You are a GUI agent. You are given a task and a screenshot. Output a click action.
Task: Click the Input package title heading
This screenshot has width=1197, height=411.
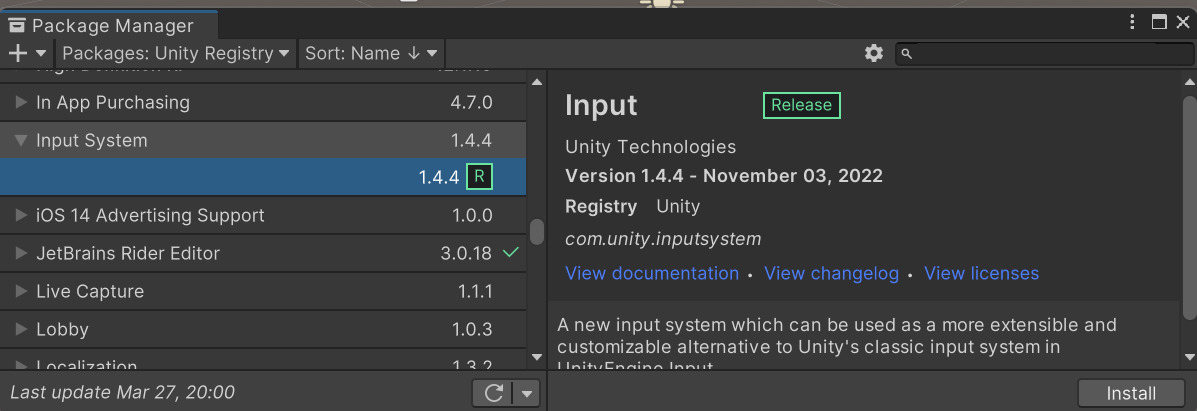601,105
